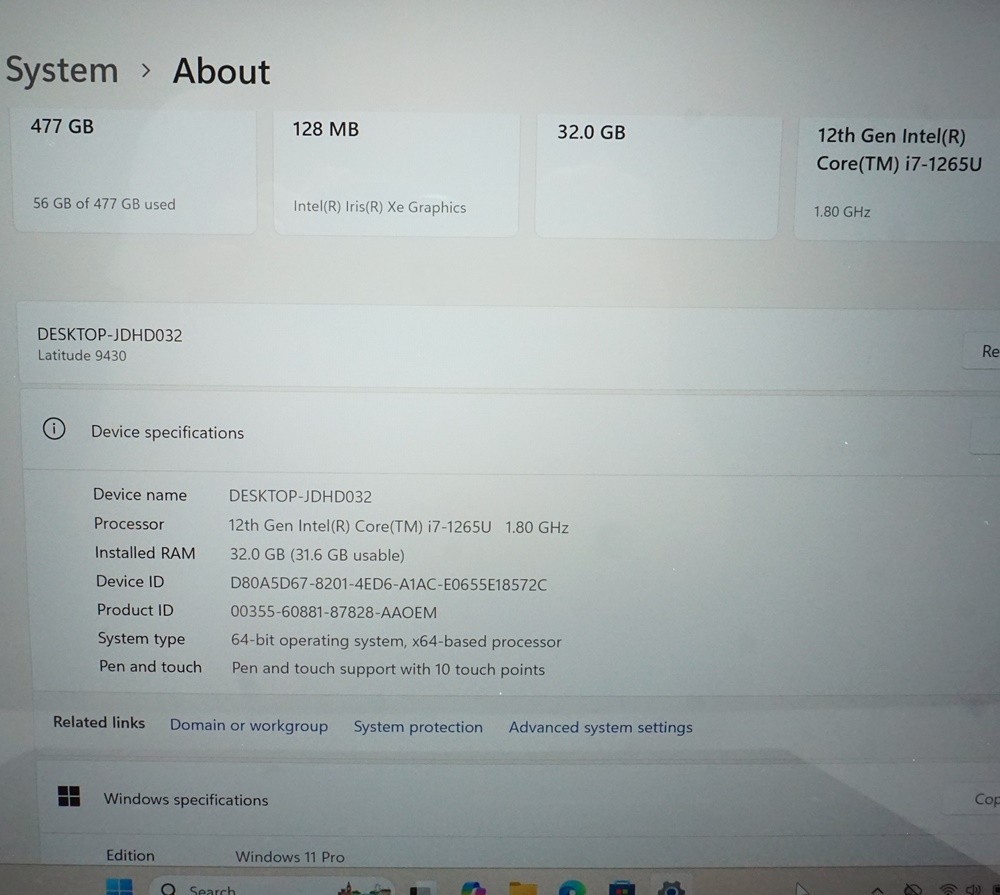Open the 477 GB storage card
Screen dimensions: 1000x895
pyautogui.click(x=135, y=170)
